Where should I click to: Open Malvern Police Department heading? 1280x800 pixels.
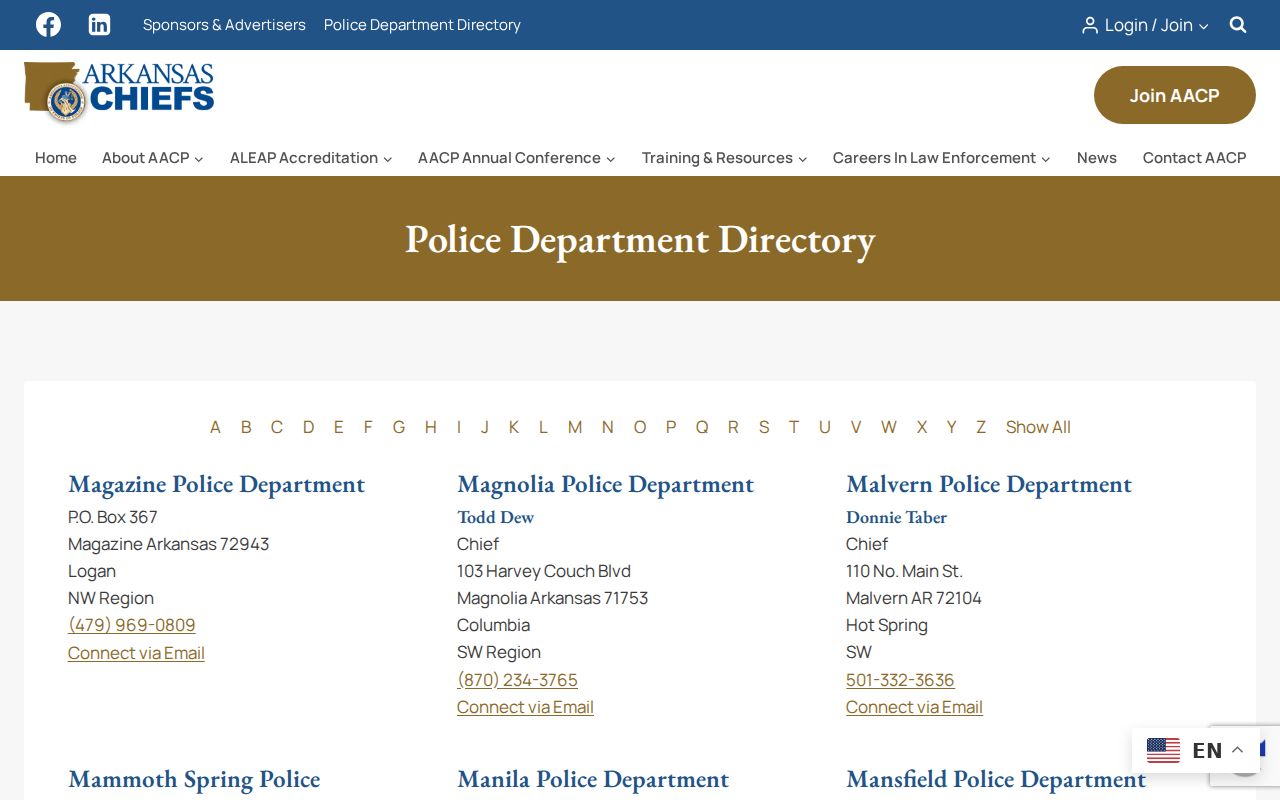pos(989,484)
